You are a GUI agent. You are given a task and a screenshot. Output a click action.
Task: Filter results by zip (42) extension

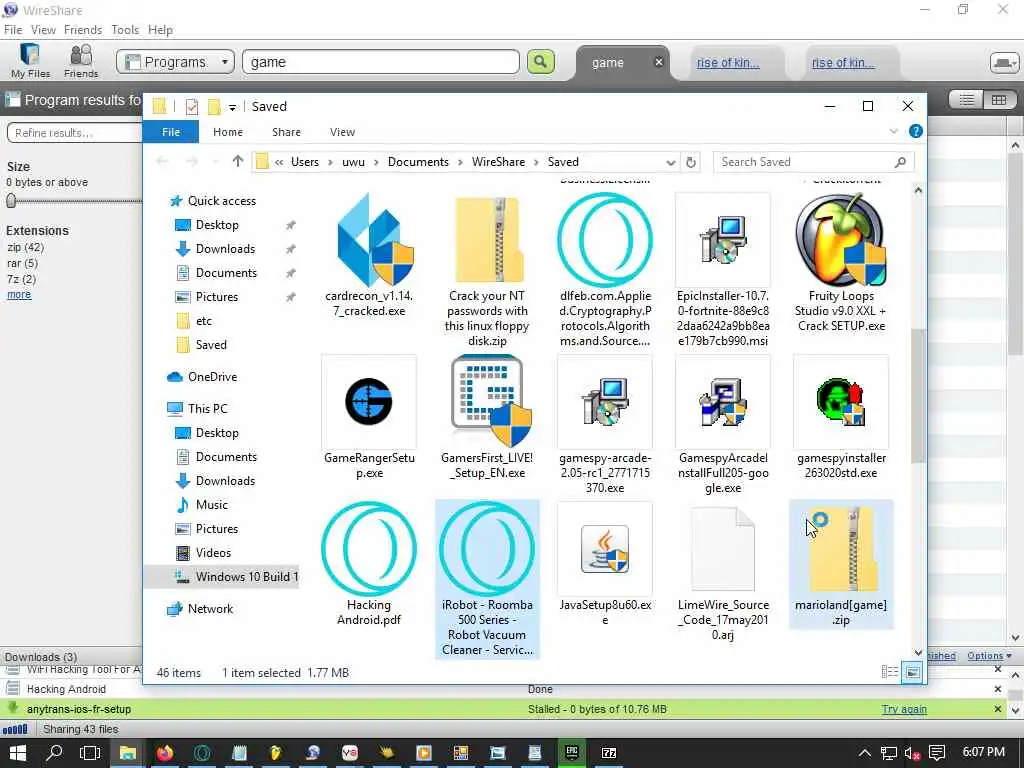click(x=25, y=248)
